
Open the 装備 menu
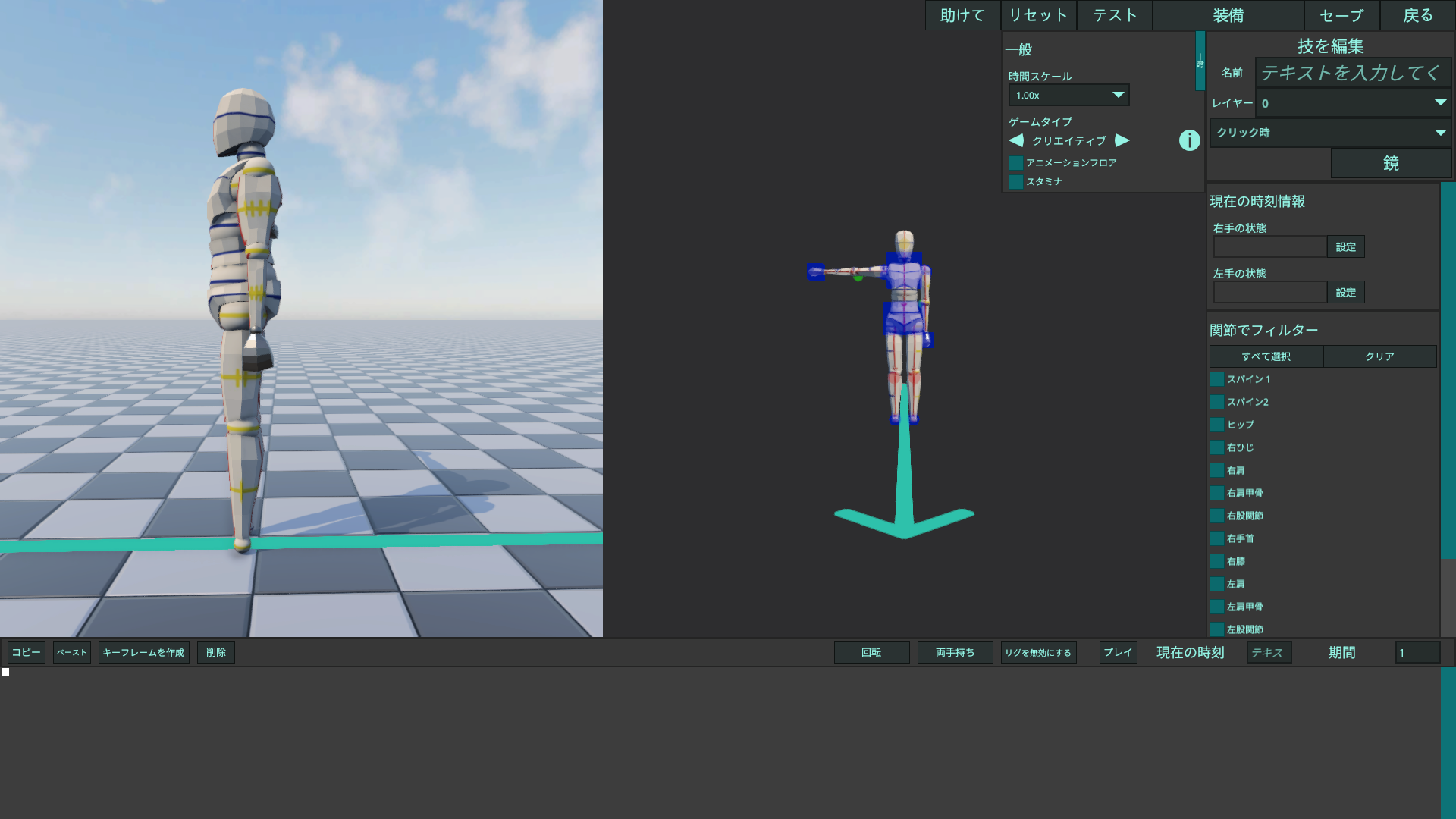point(1228,15)
